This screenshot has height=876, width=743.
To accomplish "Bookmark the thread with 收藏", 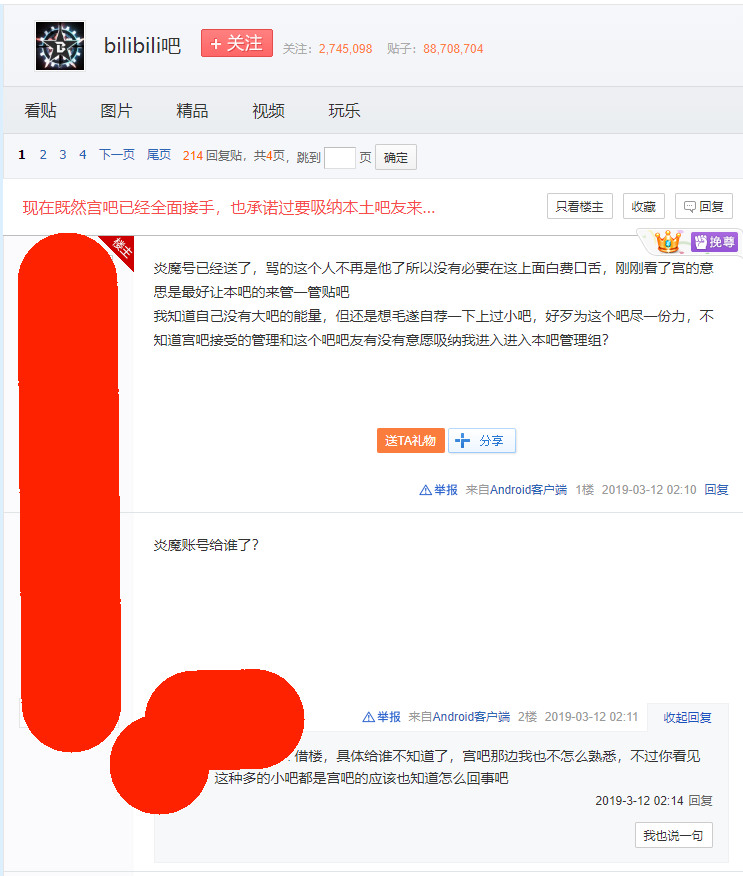I will click(645, 207).
